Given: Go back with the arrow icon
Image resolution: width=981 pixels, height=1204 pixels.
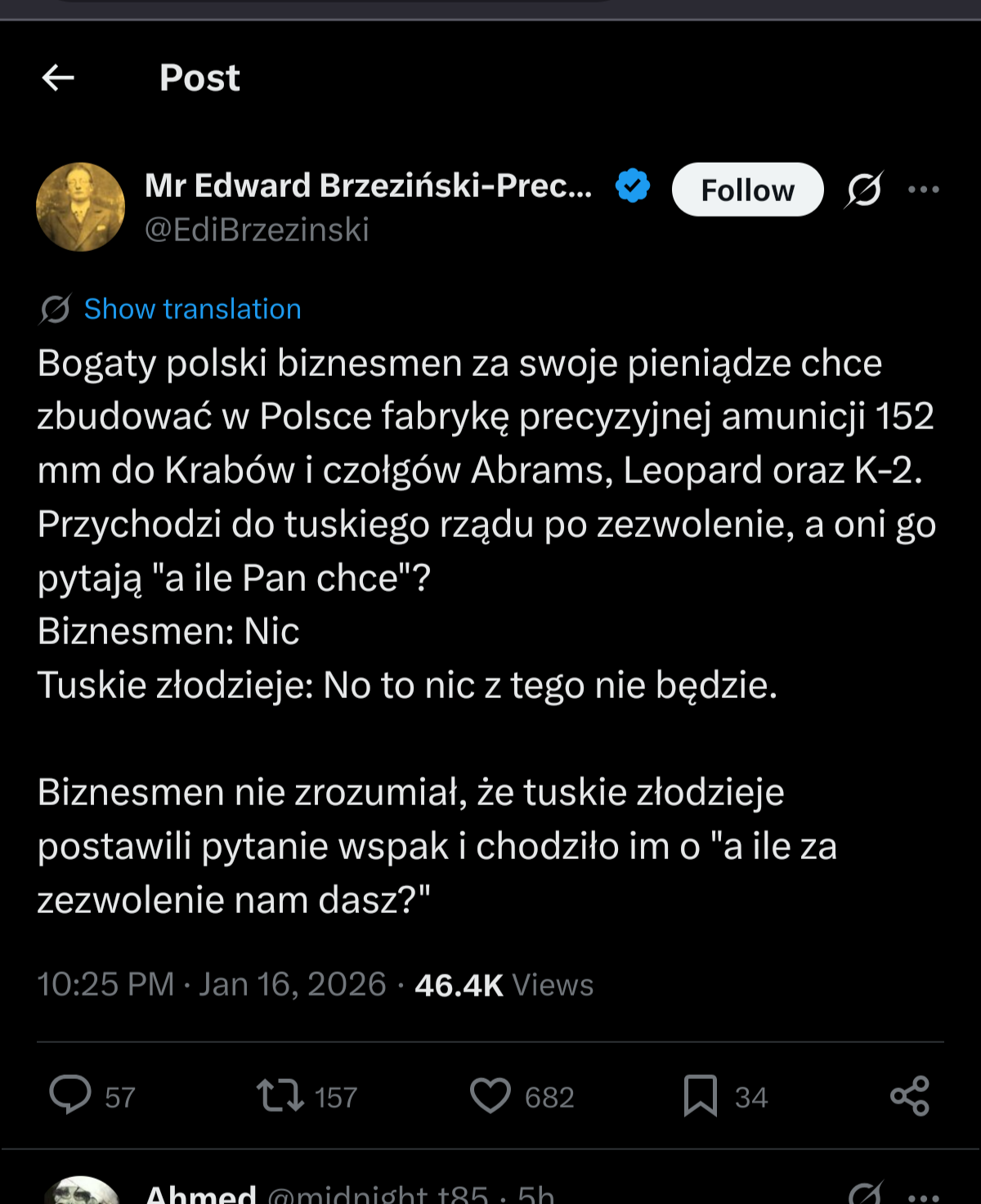Looking at the screenshot, I should 58,78.
